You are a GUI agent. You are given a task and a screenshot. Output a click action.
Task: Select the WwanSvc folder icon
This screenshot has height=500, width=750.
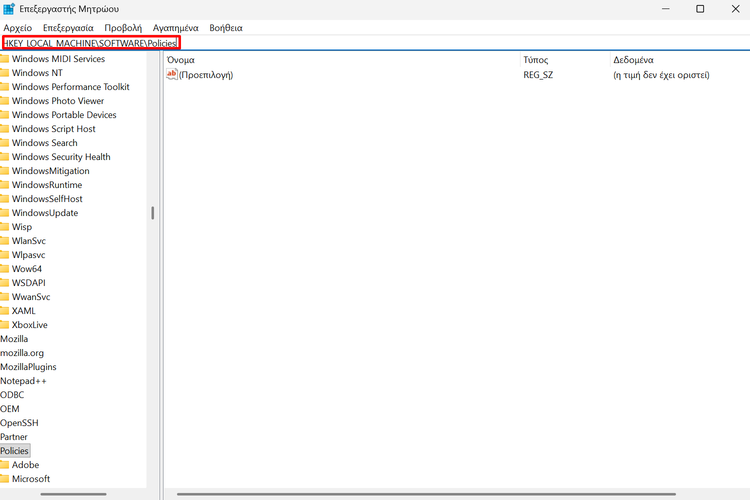(x=4, y=297)
